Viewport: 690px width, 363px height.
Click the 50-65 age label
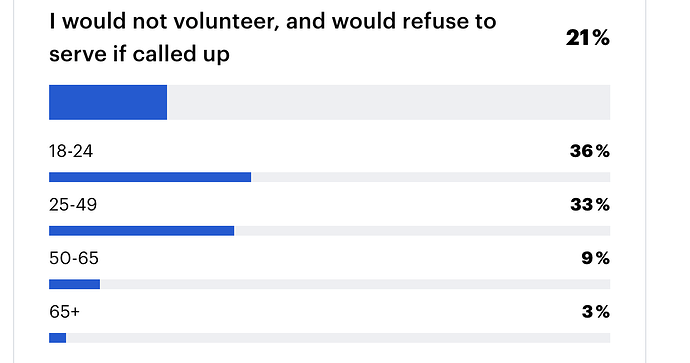[x=73, y=258]
